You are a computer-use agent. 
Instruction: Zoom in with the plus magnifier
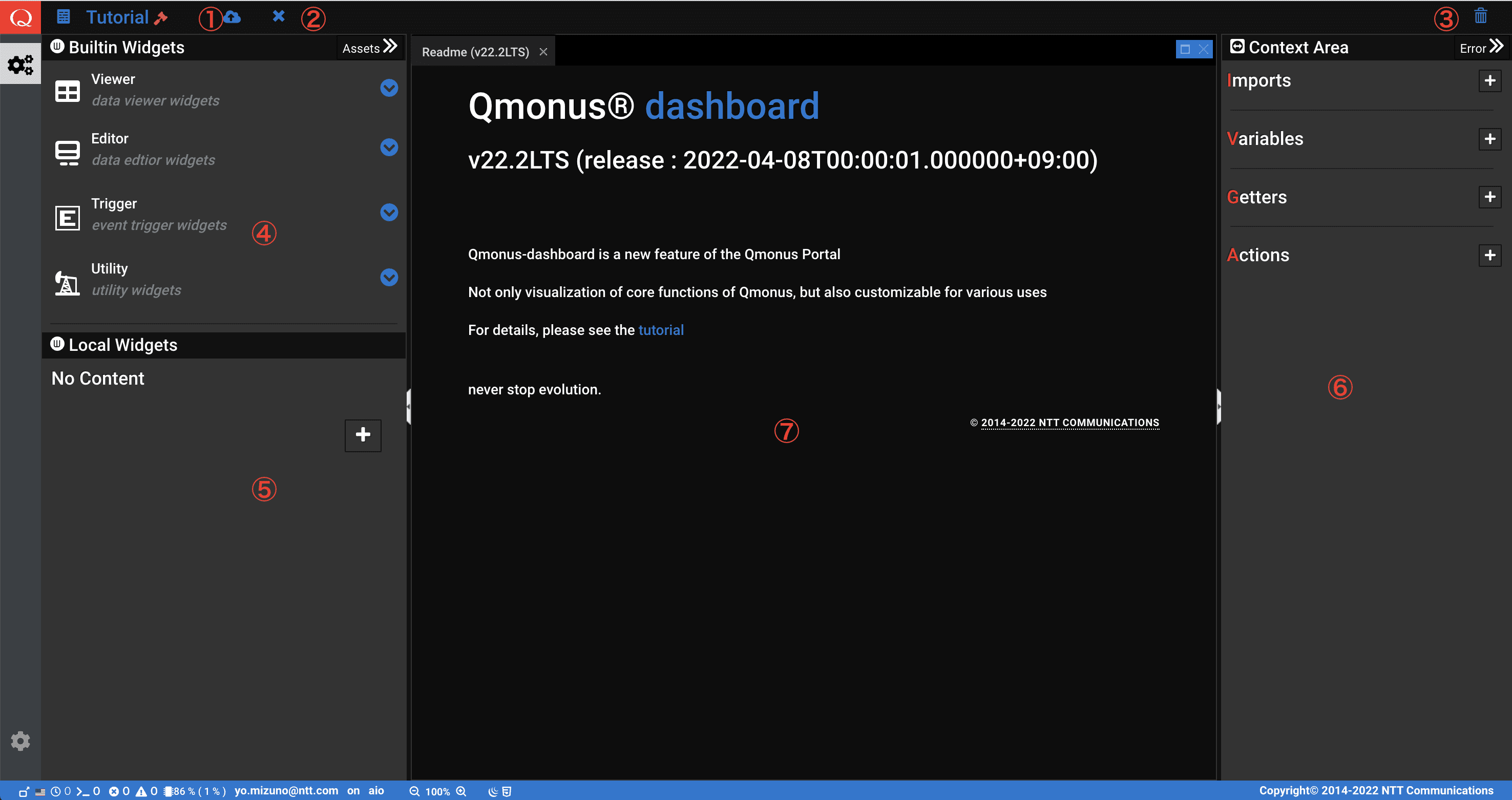[x=461, y=792]
